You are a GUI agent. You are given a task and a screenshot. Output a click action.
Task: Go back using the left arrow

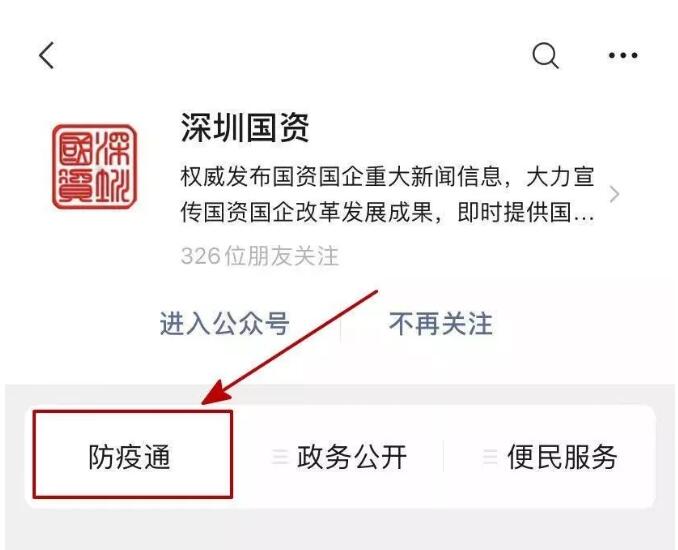tap(46, 55)
